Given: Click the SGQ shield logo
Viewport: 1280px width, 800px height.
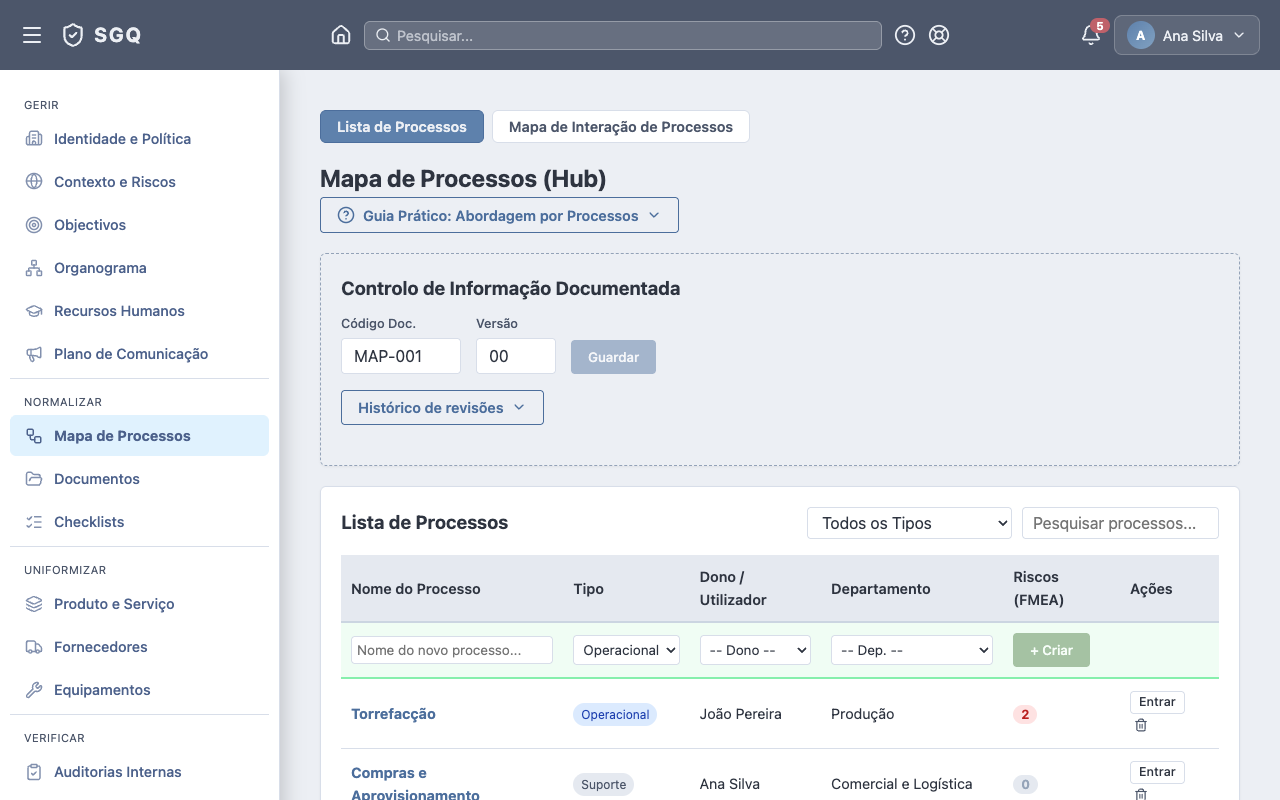Looking at the screenshot, I should coord(73,35).
